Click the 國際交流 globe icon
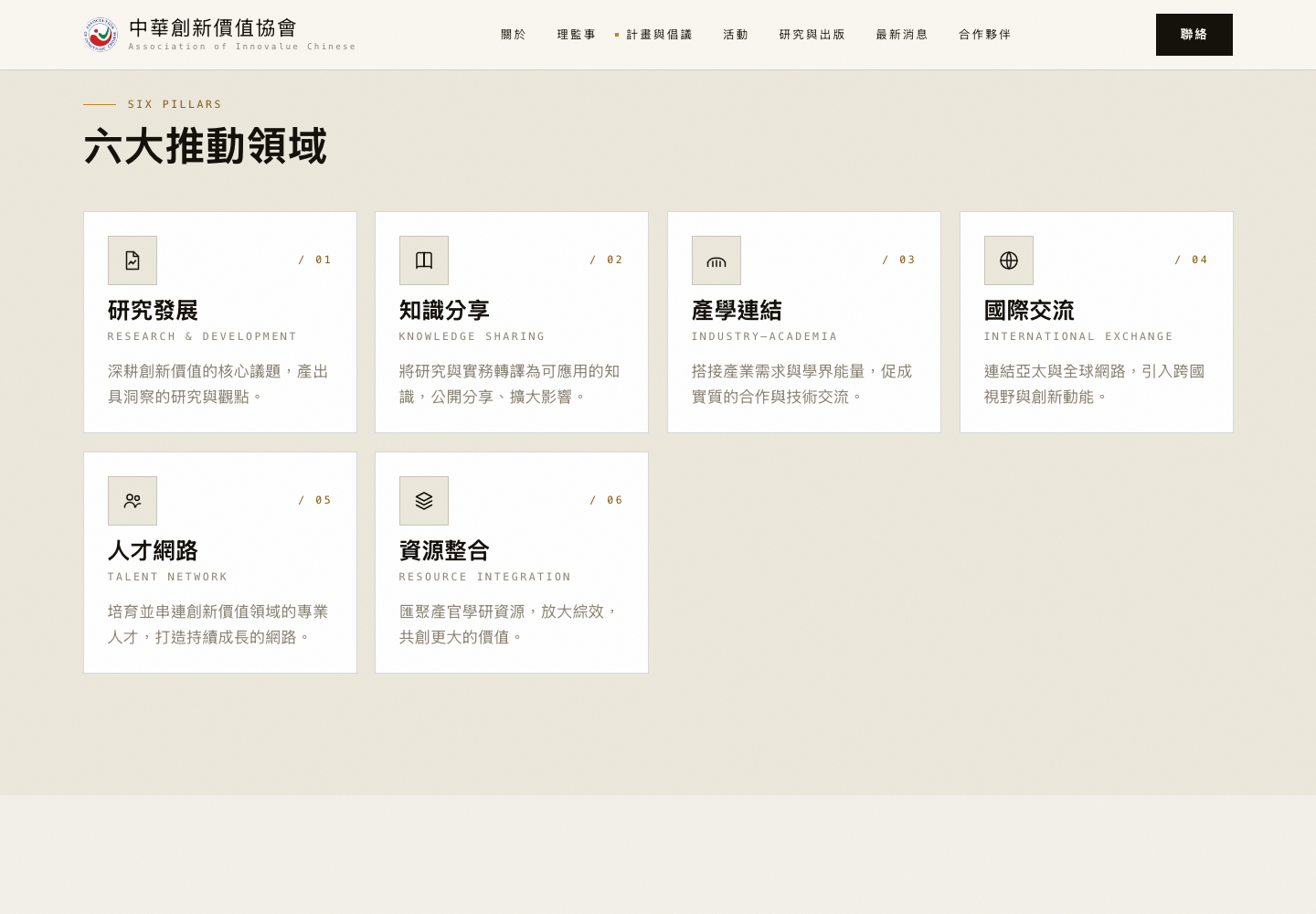The height and width of the screenshot is (914, 1316). 1009,260
